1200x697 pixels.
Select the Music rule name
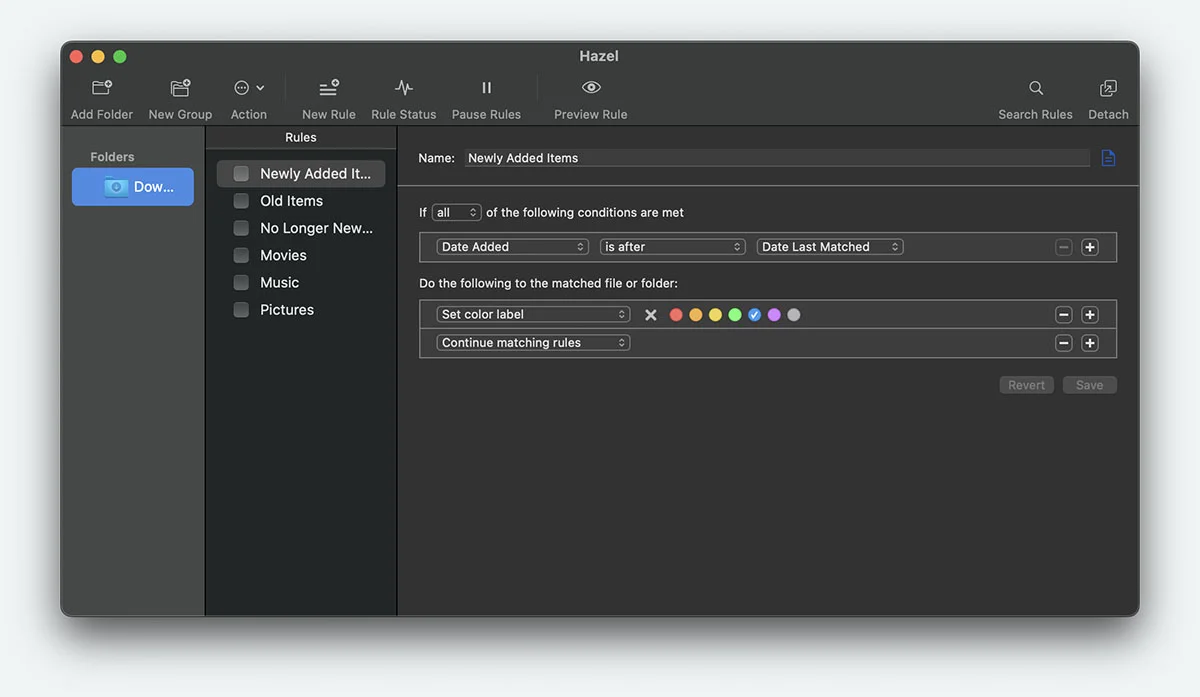point(280,283)
